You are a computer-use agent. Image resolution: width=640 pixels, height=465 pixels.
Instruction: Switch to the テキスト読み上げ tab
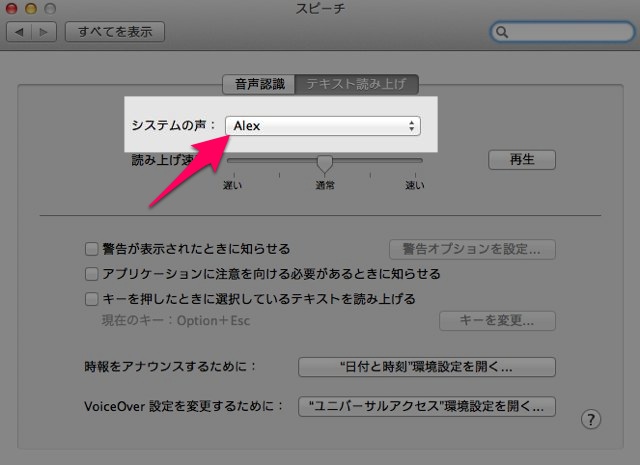tap(356, 84)
